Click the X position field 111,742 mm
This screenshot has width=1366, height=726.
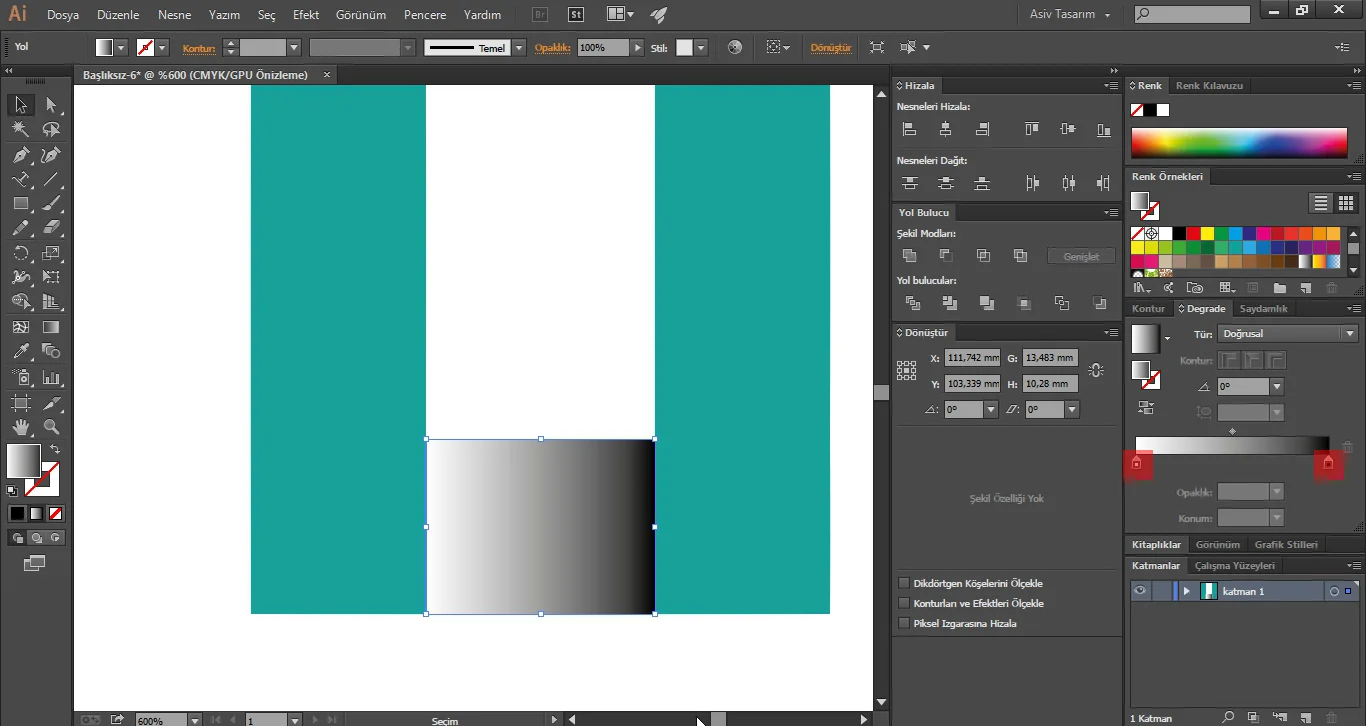pyautogui.click(x=973, y=358)
